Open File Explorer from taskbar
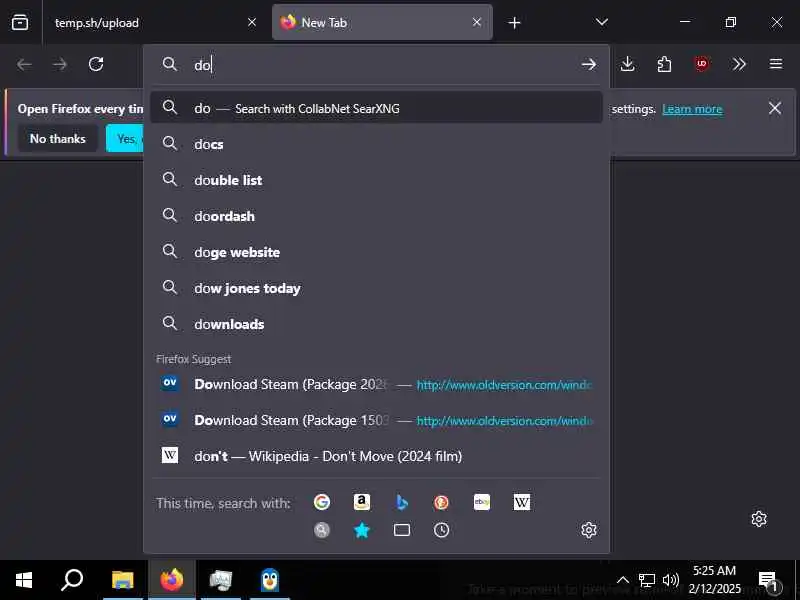This screenshot has height=600, width=800. pyautogui.click(x=122, y=580)
